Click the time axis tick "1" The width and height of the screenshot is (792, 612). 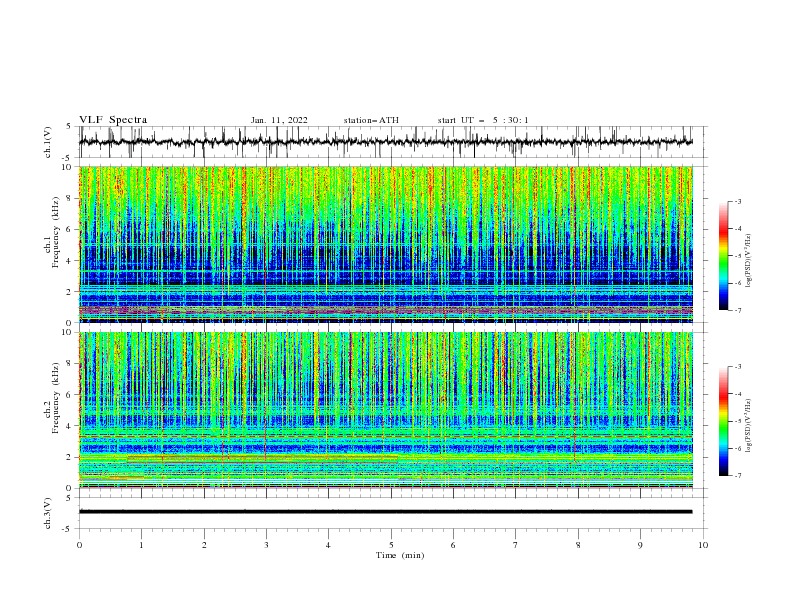coord(141,545)
